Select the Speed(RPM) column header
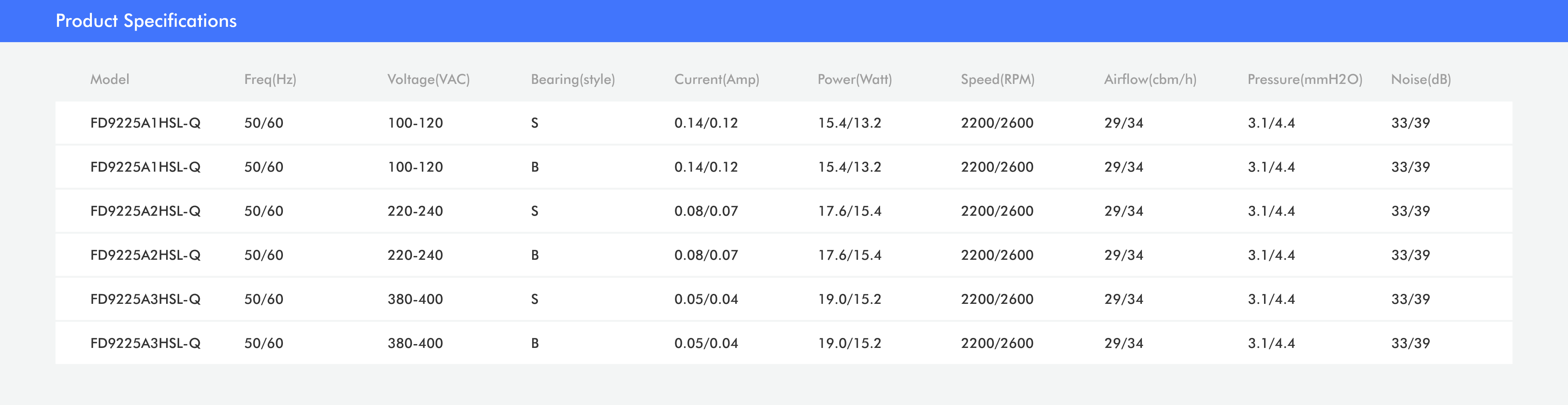The width and height of the screenshot is (1568, 405). [997, 79]
